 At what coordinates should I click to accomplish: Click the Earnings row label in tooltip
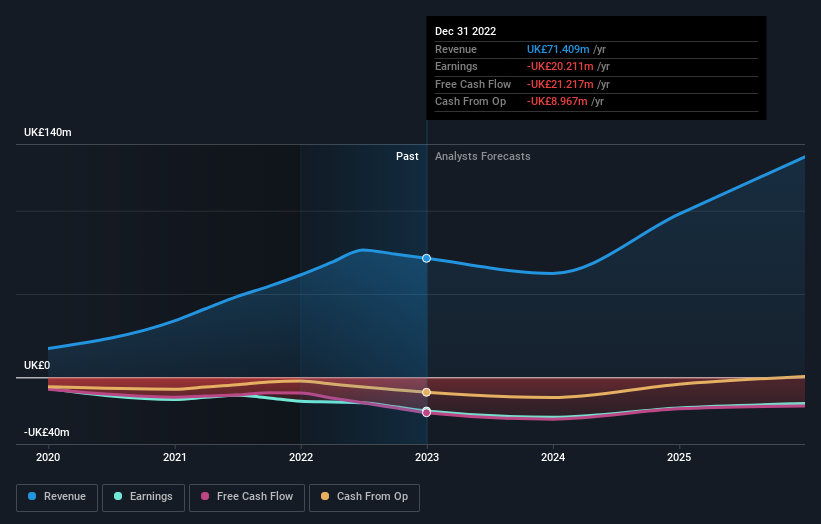[456, 66]
